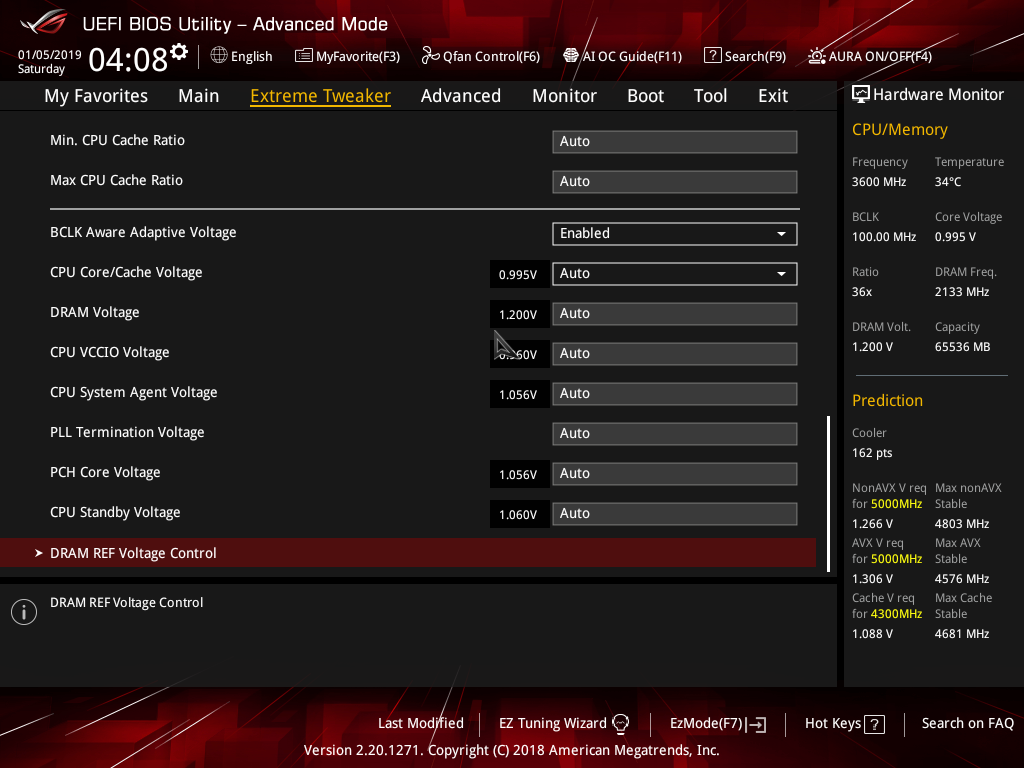Switch to EzMode via F7 button

click(717, 722)
